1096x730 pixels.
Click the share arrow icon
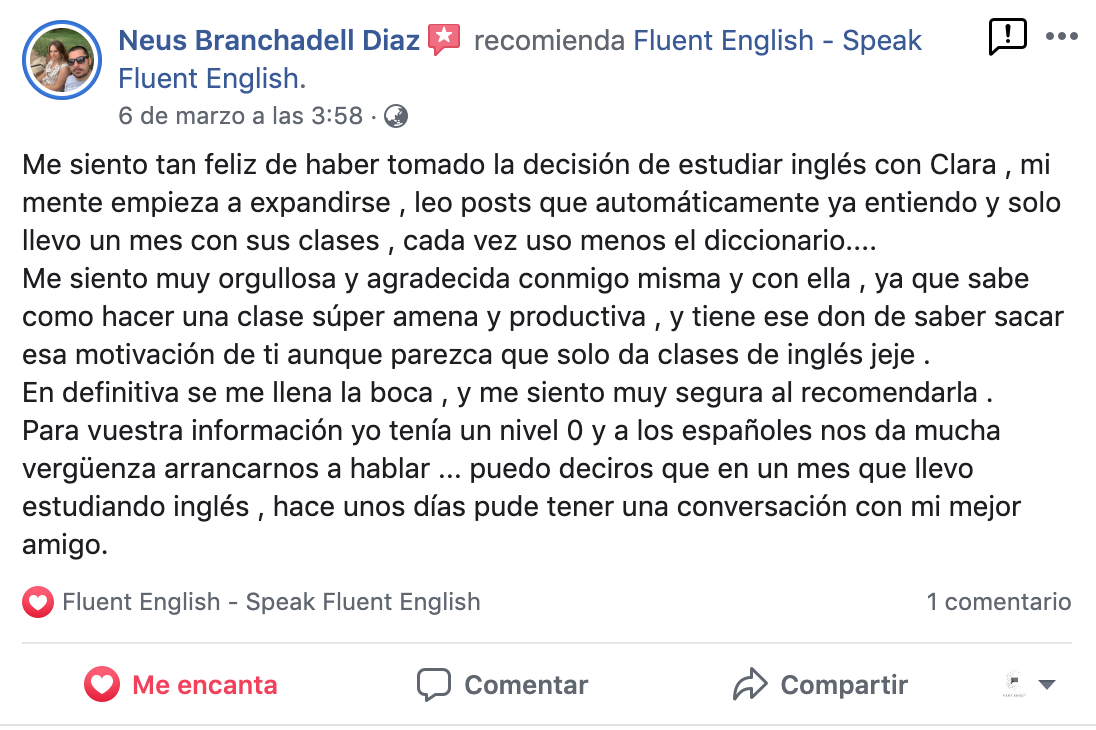point(750,685)
